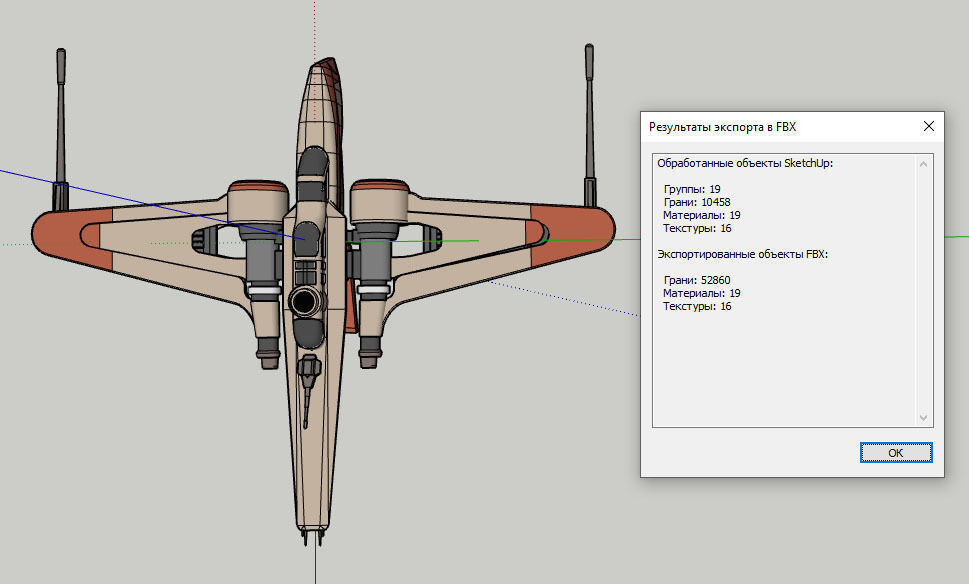The height and width of the screenshot is (584, 969).
Task: Click the right wing's red tip
Action: [x=572, y=235]
